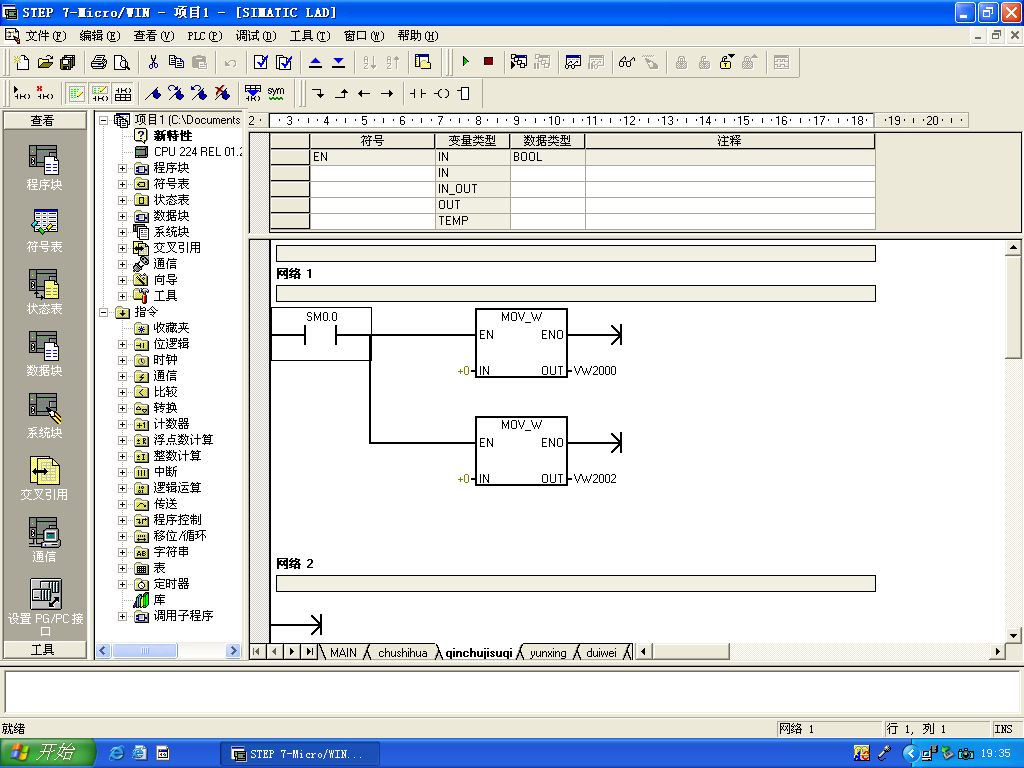Toggle symbol information table view
The image size is (1024, 768).
point(123,94)
